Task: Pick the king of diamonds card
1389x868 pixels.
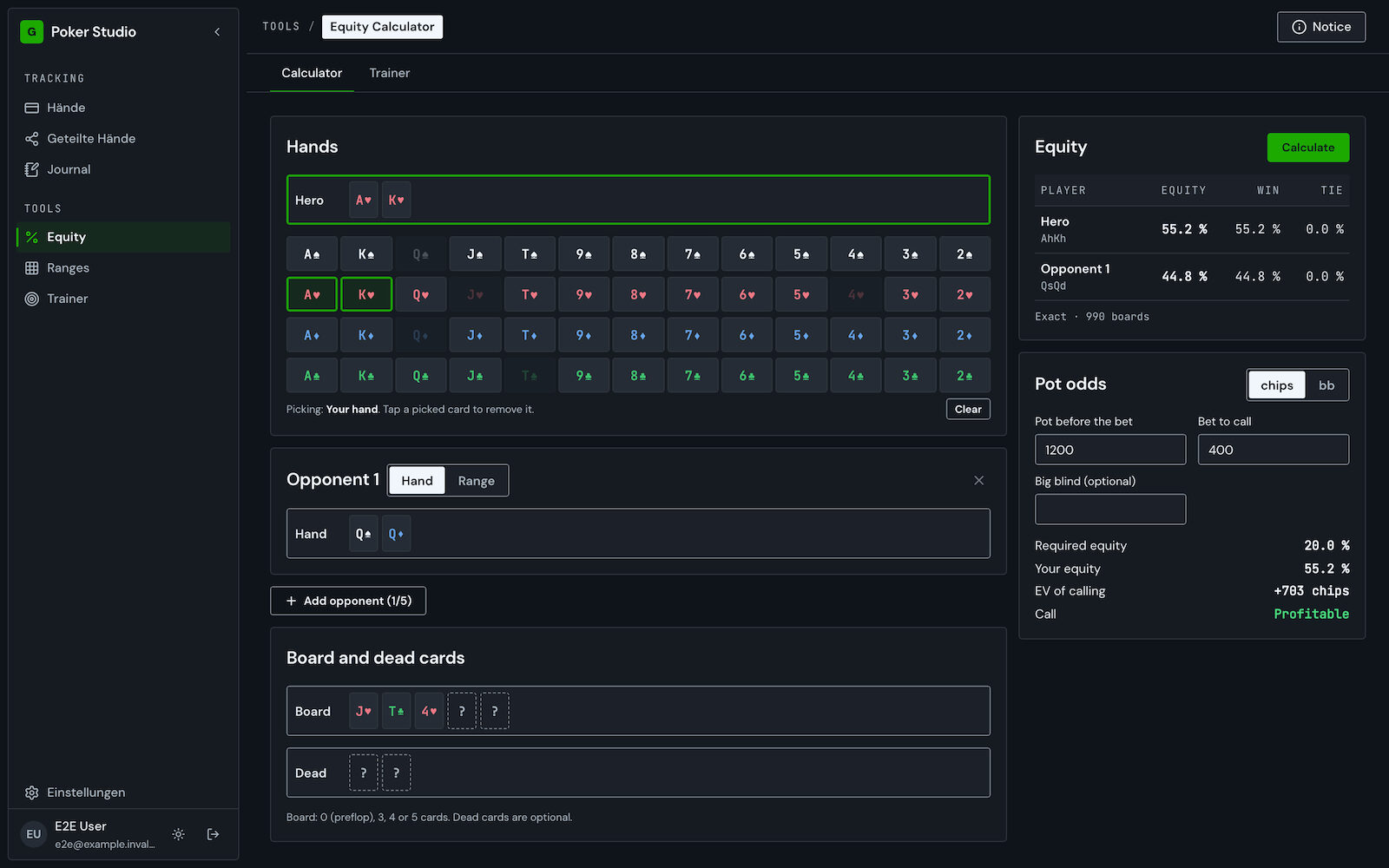Action: click(x=366, y=335)
